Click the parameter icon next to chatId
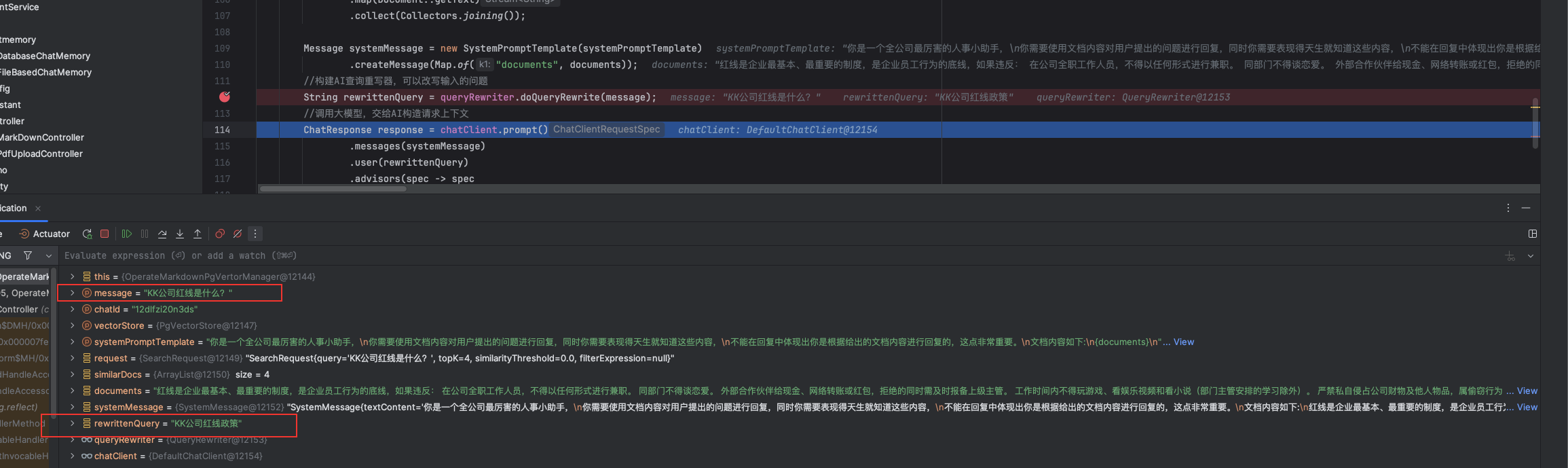 click(87, 309)
